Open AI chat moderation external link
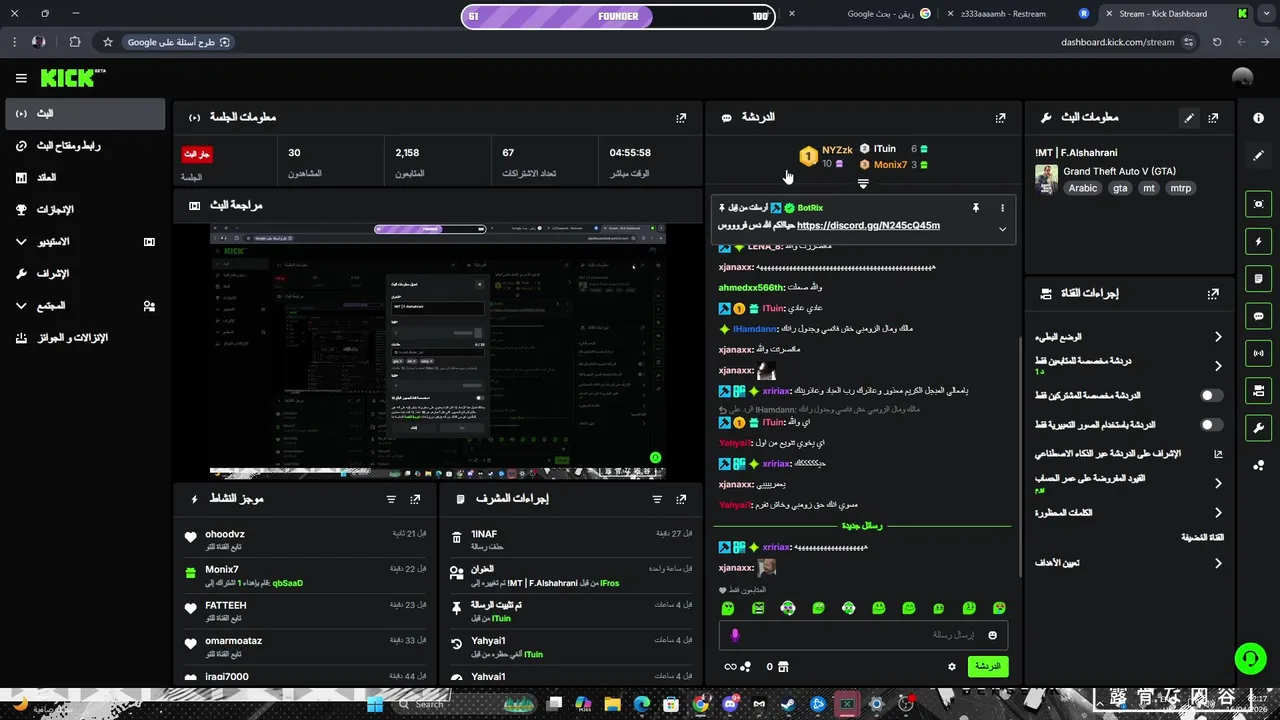This screenshot has height=720, width=1280. click(1218, 454)
